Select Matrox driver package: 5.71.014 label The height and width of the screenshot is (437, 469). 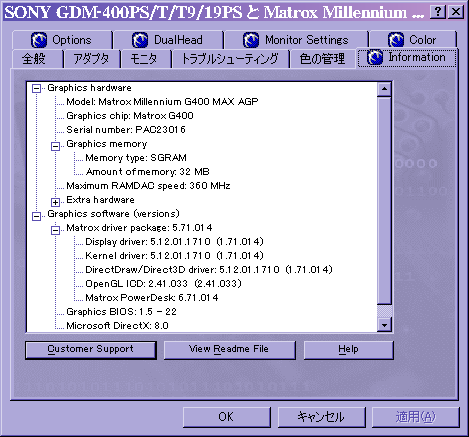pyautogui.click(x=139, y=228)
